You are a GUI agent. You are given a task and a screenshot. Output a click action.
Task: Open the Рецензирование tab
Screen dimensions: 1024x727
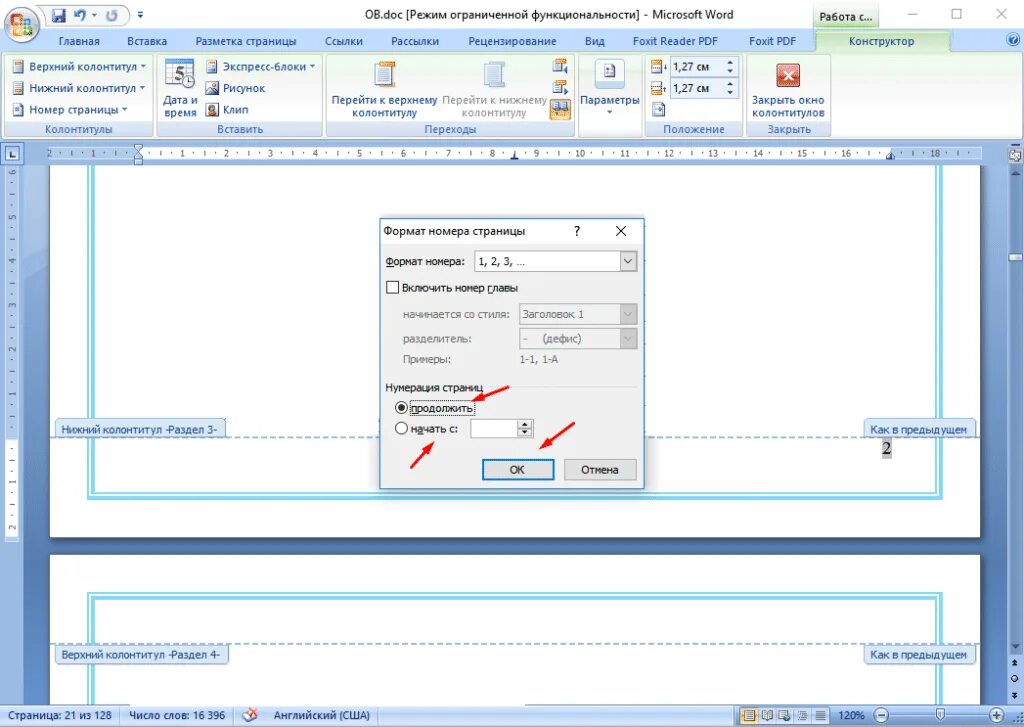point(512,41)
